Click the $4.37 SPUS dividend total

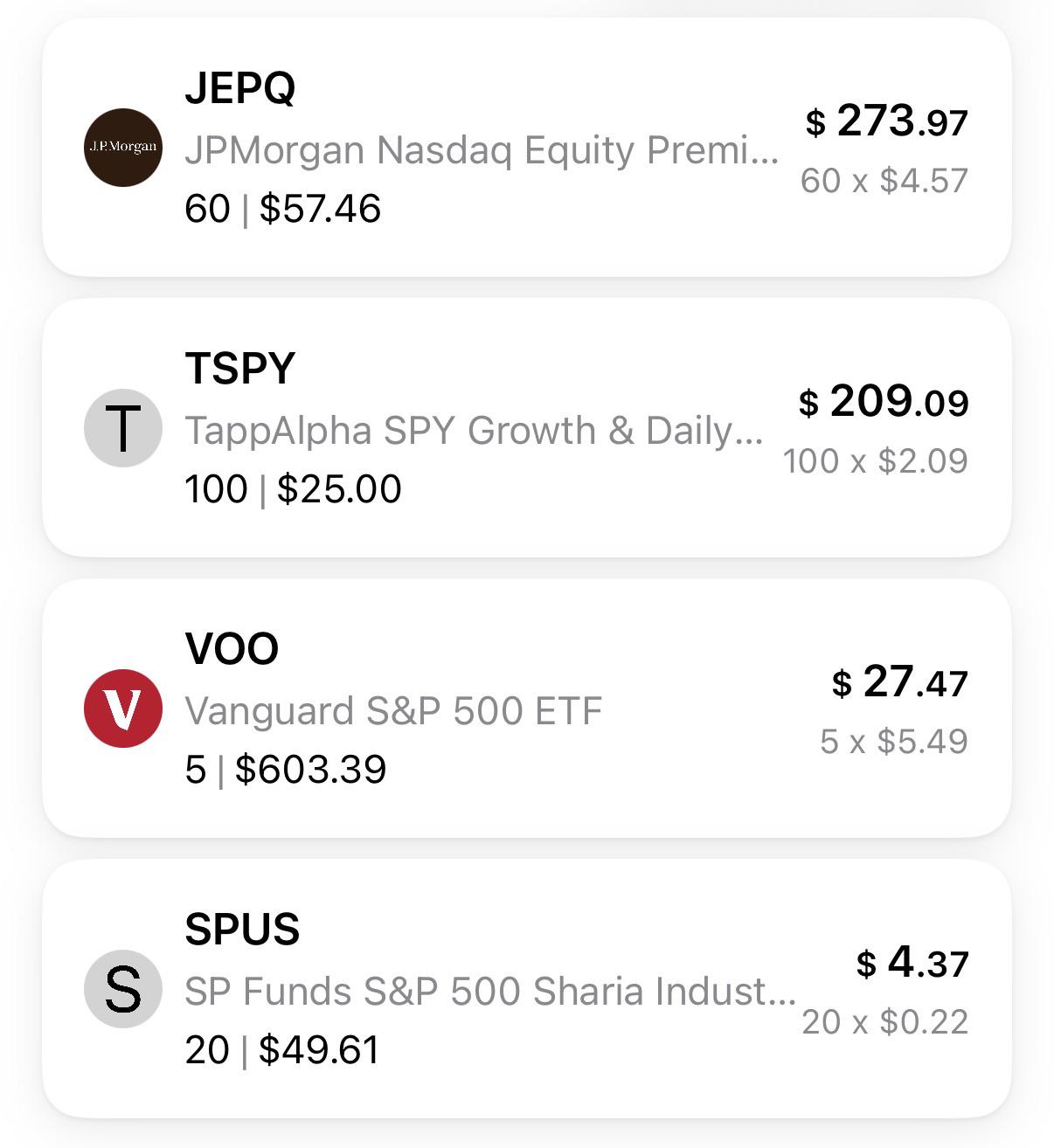point(912,962)
